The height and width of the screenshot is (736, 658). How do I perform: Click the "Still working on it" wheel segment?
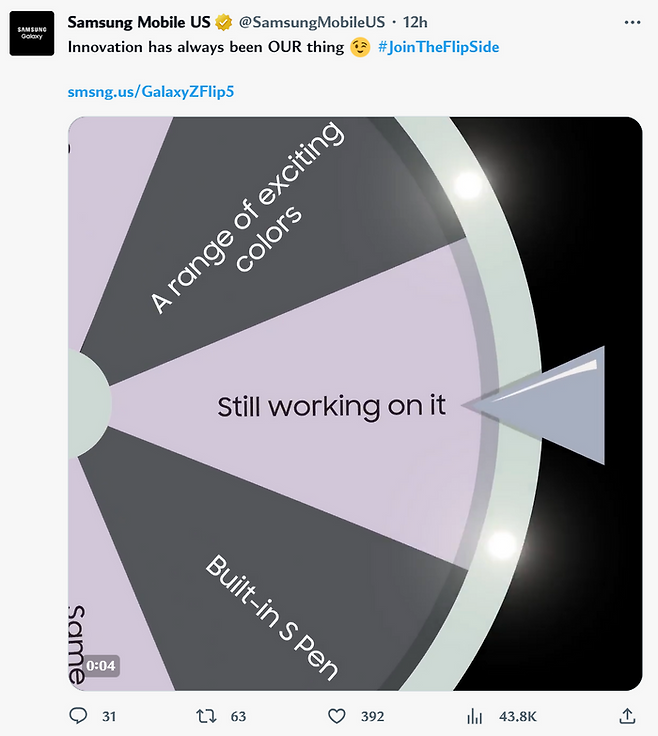pos(331,406)
